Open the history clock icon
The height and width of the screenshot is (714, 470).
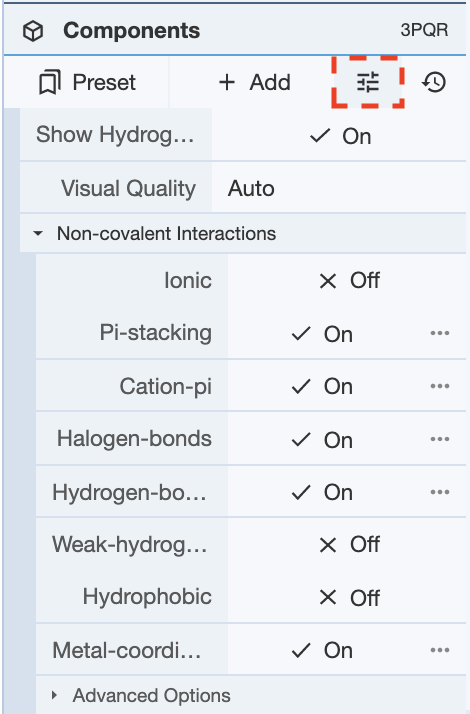tap(434, 82)
